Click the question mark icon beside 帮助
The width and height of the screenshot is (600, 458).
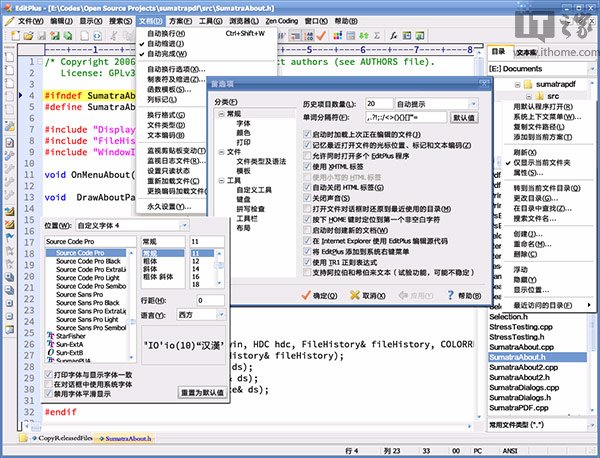point(450,295)
